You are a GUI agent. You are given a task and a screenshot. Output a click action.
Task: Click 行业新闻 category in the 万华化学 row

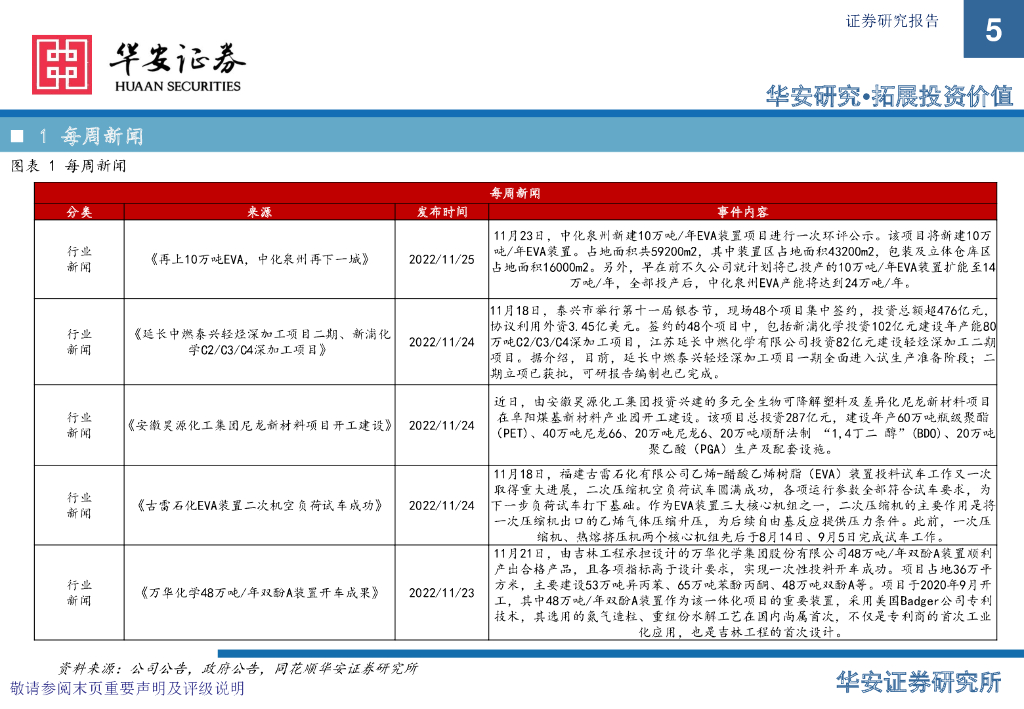79,593
